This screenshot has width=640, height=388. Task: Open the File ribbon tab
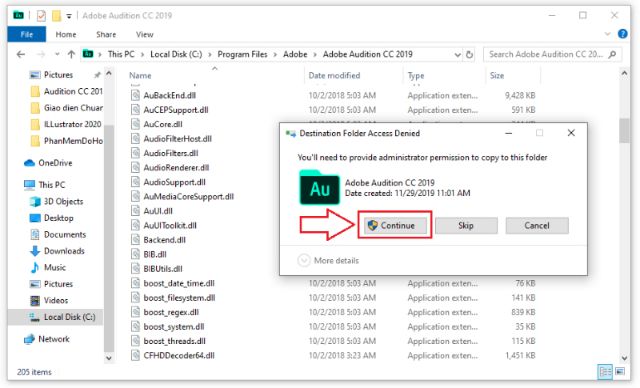tap(27, 34)
